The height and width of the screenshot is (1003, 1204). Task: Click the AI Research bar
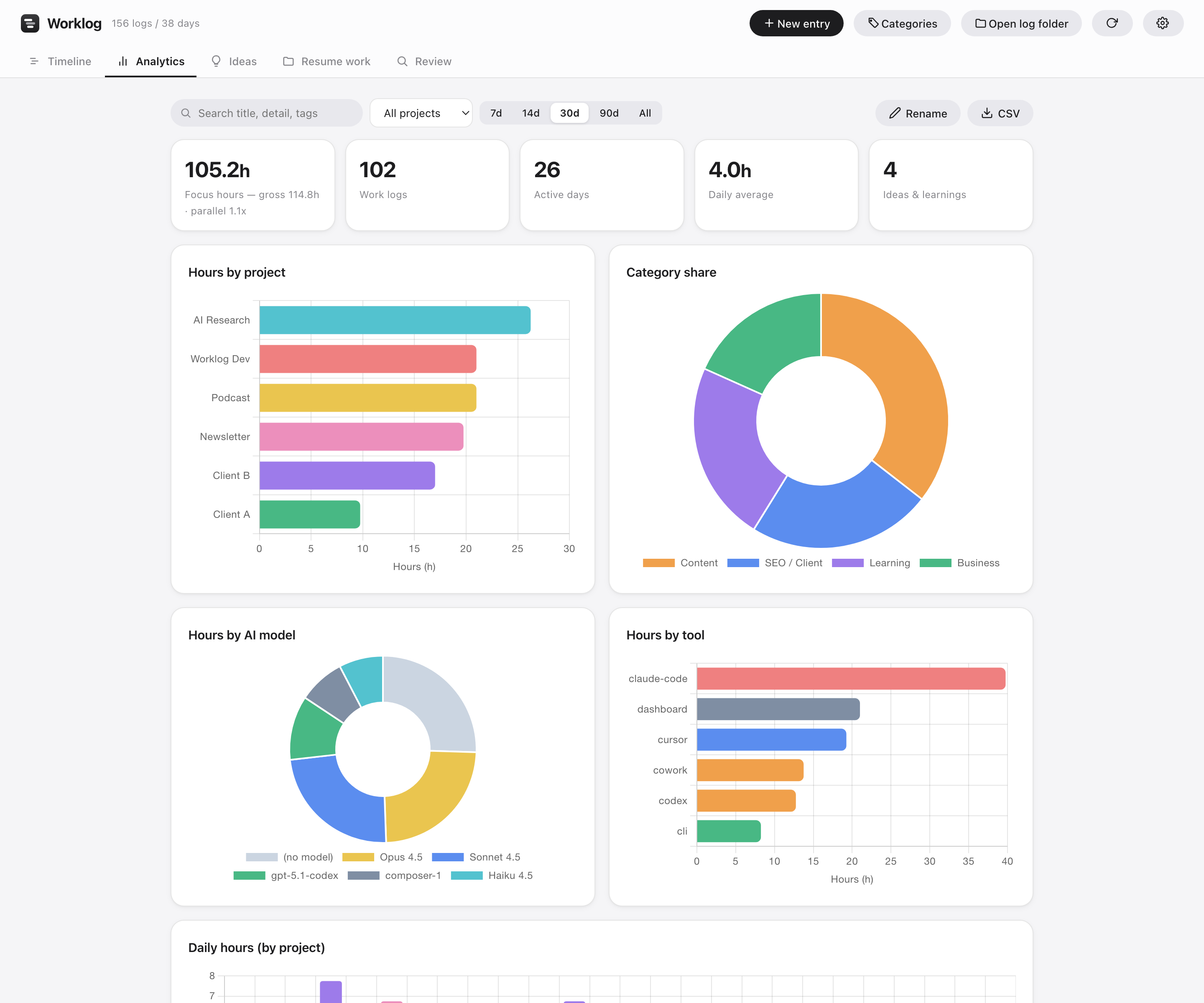point(395,320)
